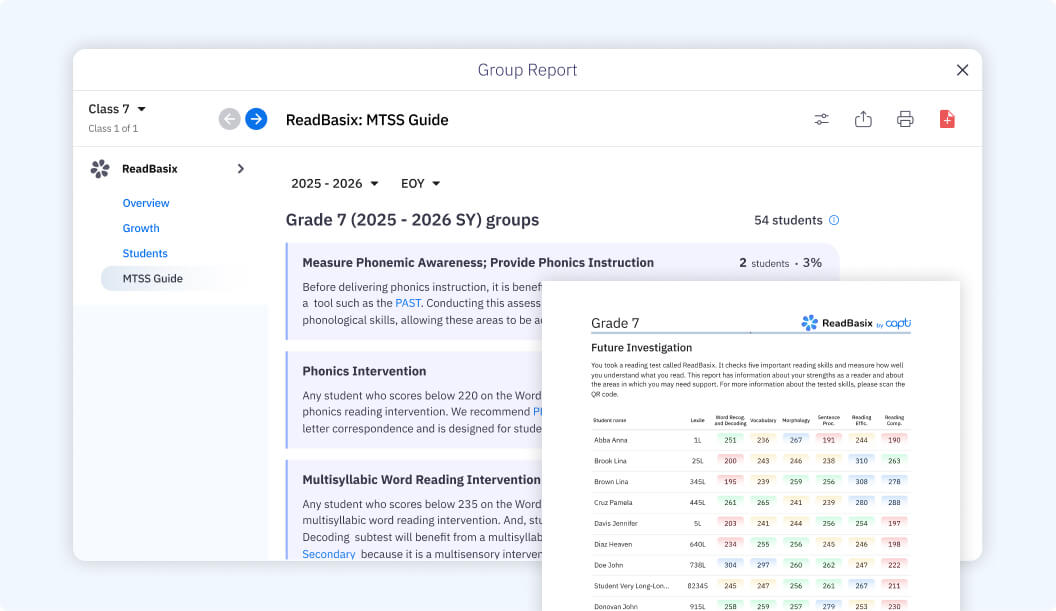
Task: Click the '54 students' label
Action: pos(788,220)
